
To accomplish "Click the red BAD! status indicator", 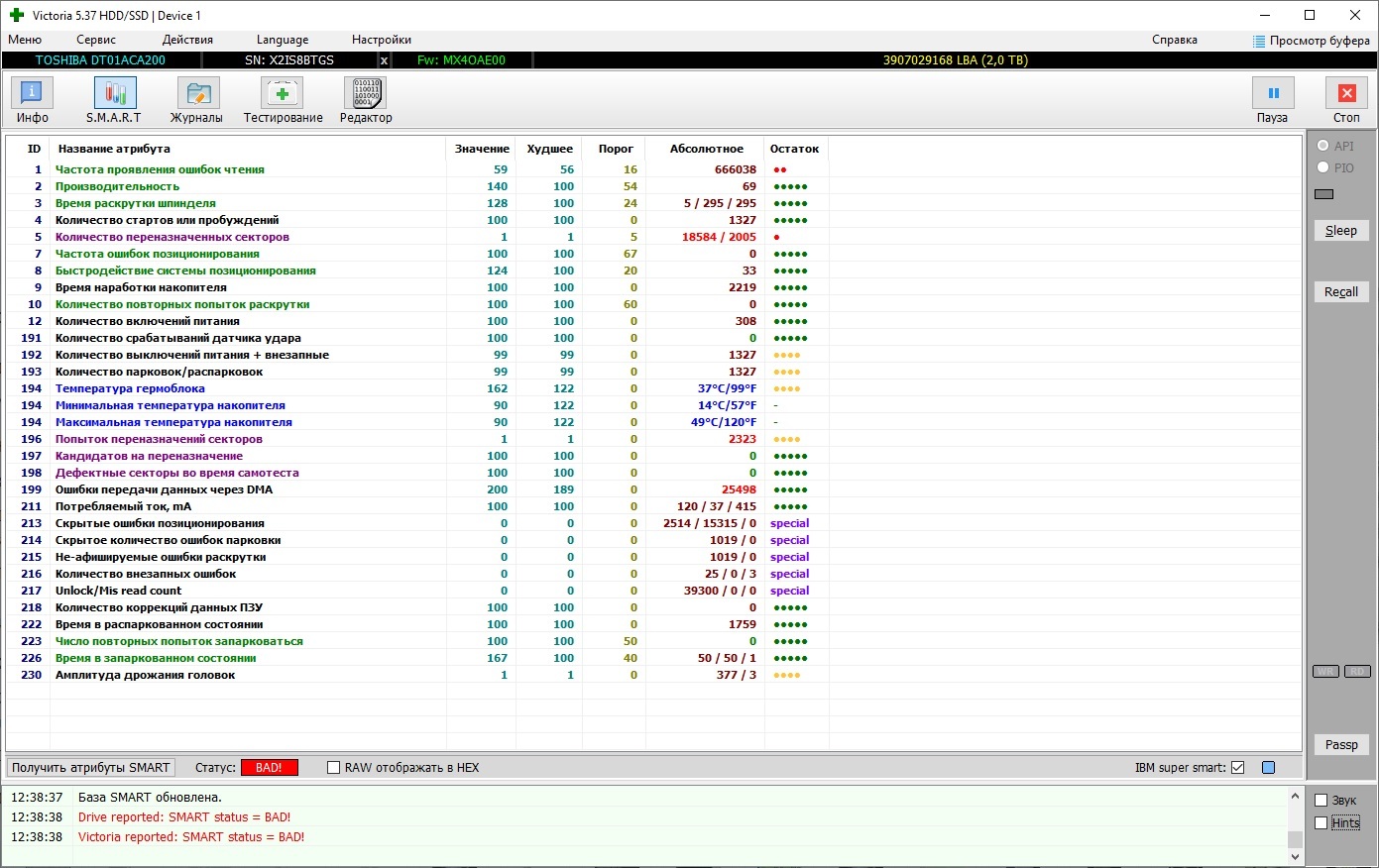I will click(269, 768).
